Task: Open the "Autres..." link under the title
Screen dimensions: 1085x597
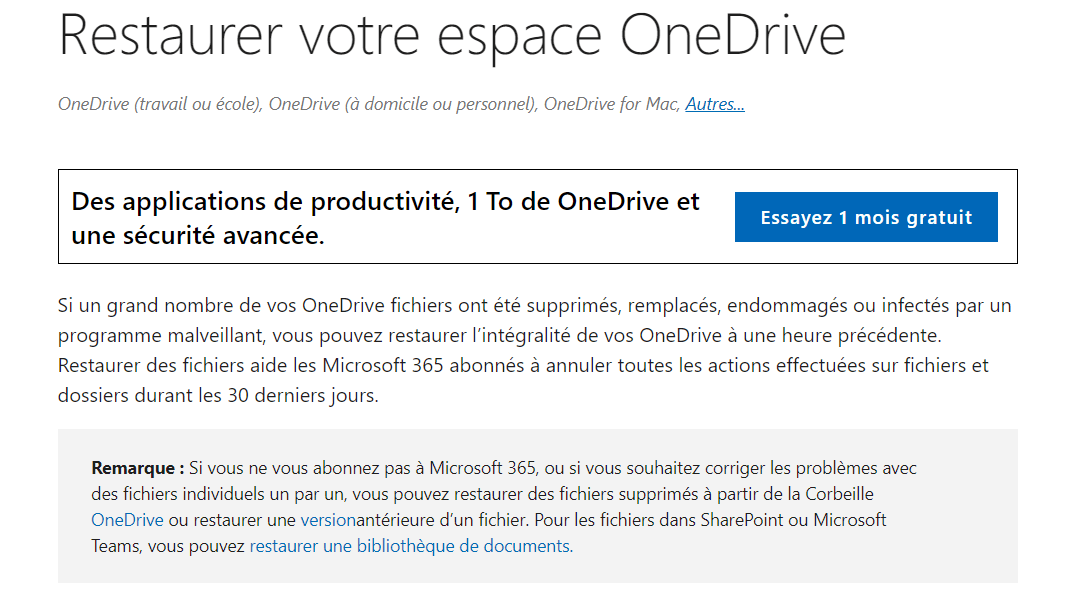Action: click(715, 104)
